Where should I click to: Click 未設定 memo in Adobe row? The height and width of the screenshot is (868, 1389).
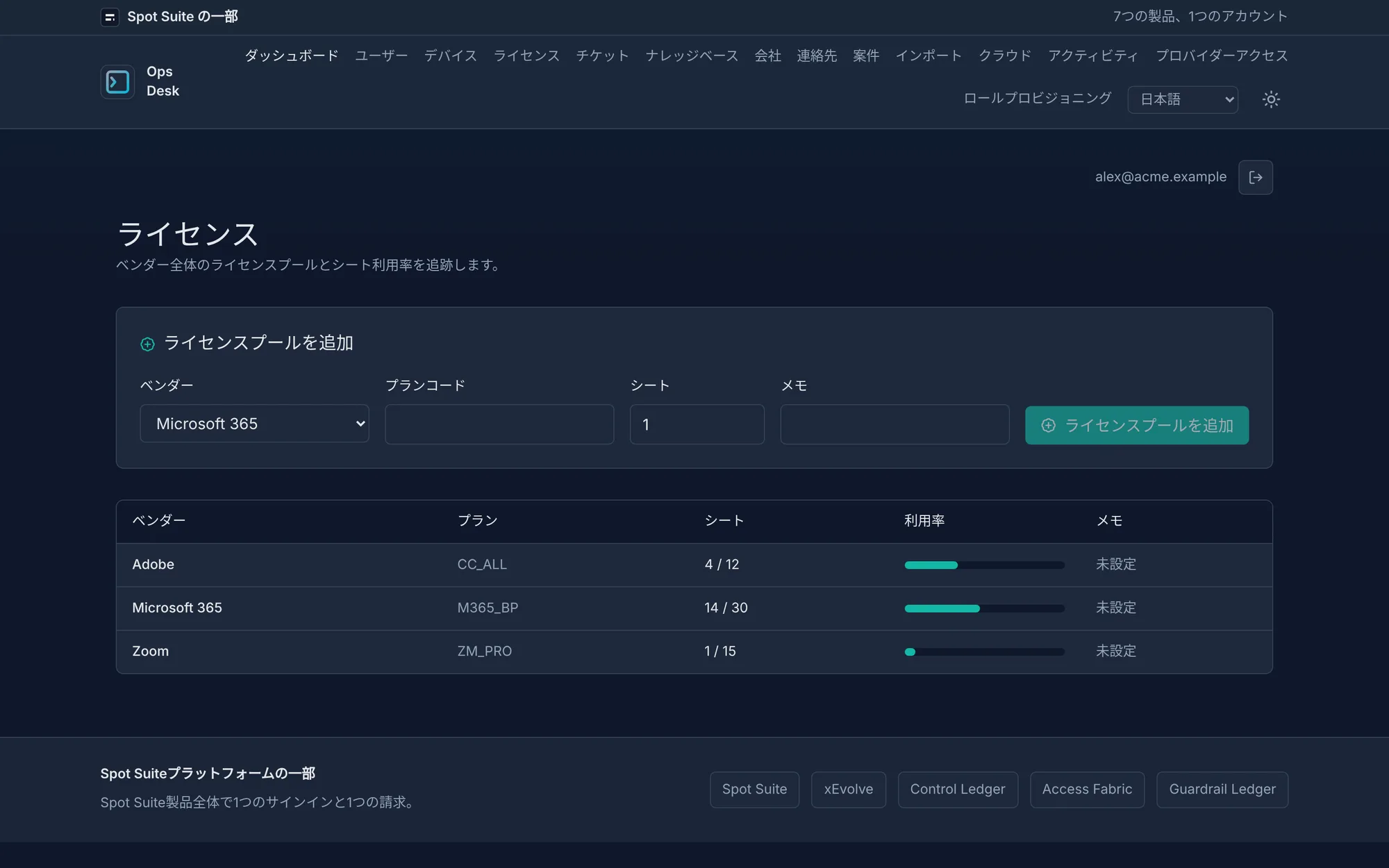click(x=1116, y=565)
